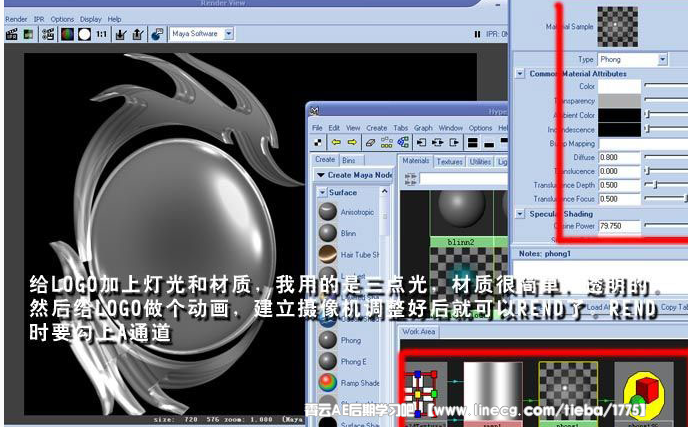Viewport: 688px width, 427px height.
Task: Create a Phong material
Action: click(x=340, y=340)
